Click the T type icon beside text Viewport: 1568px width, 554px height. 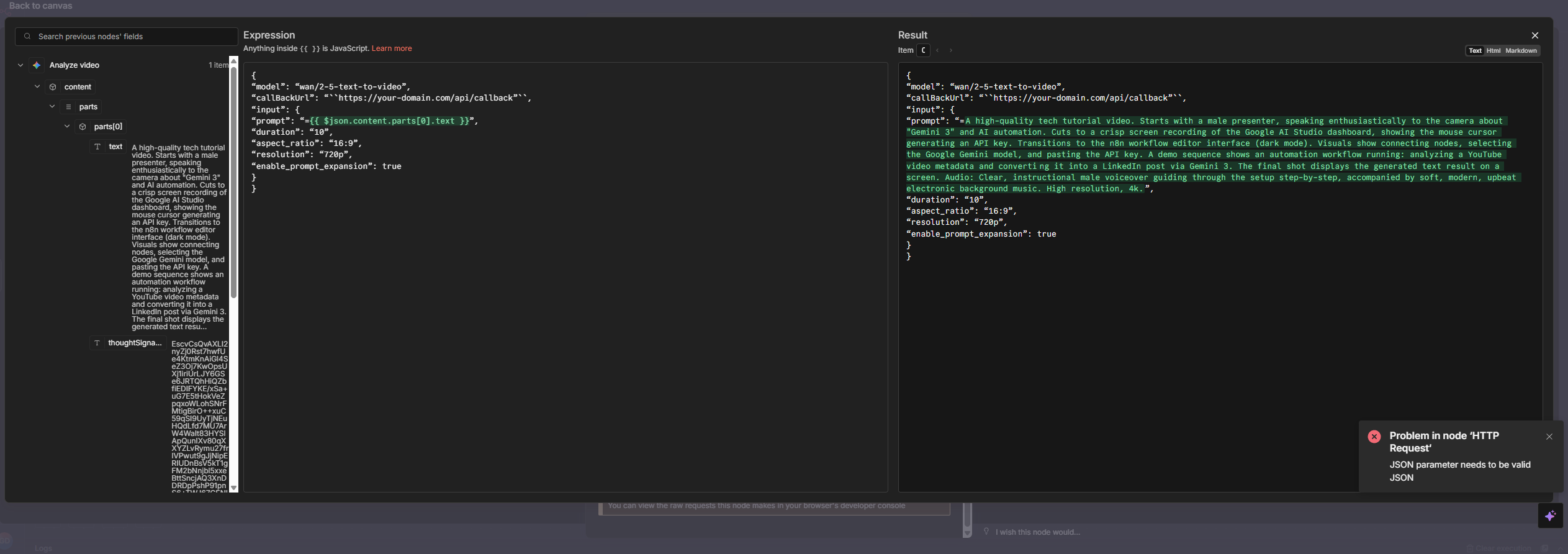(x=97, y=147)
